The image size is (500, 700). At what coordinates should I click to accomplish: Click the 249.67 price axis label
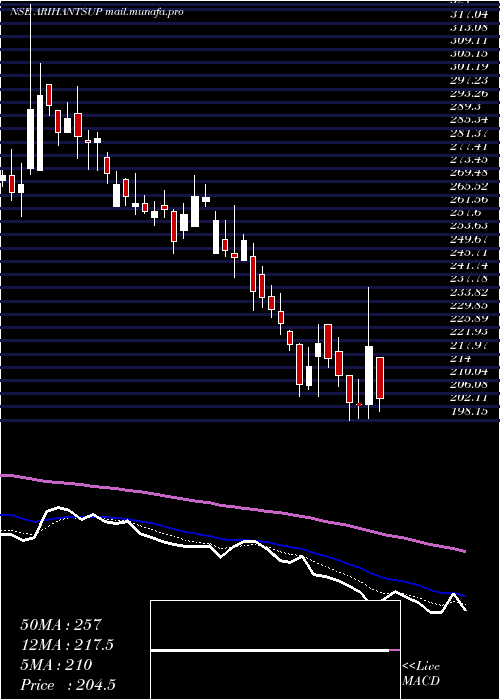[469, 240]
